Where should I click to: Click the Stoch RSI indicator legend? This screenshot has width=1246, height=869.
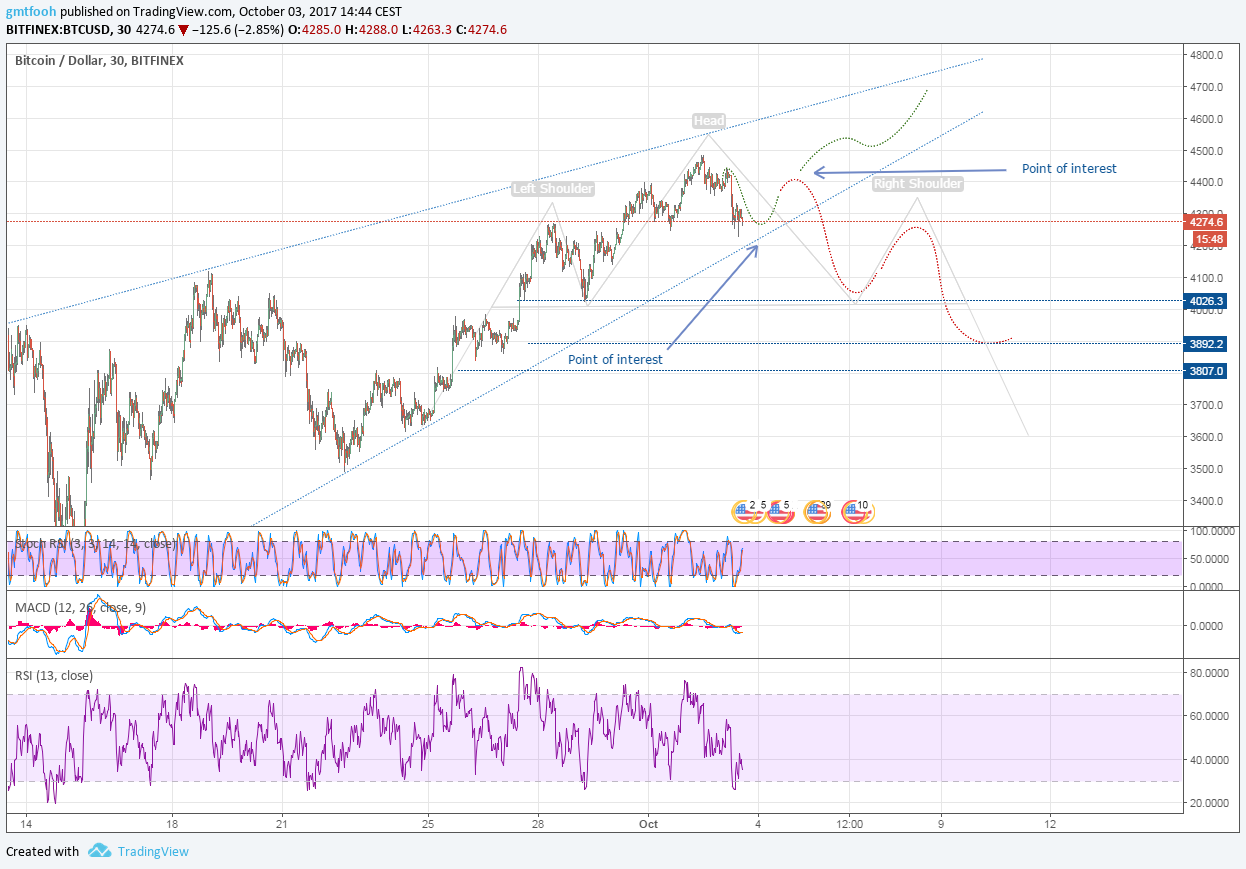[x=95, y=544]
